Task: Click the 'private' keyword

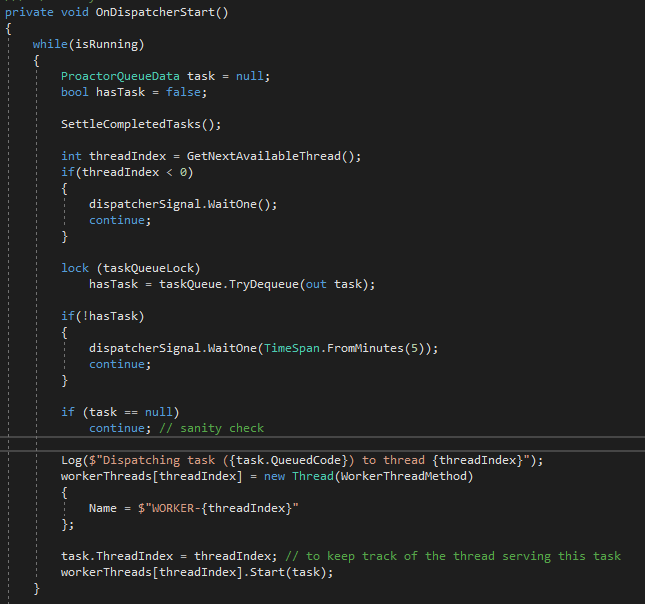Action: 29,12
